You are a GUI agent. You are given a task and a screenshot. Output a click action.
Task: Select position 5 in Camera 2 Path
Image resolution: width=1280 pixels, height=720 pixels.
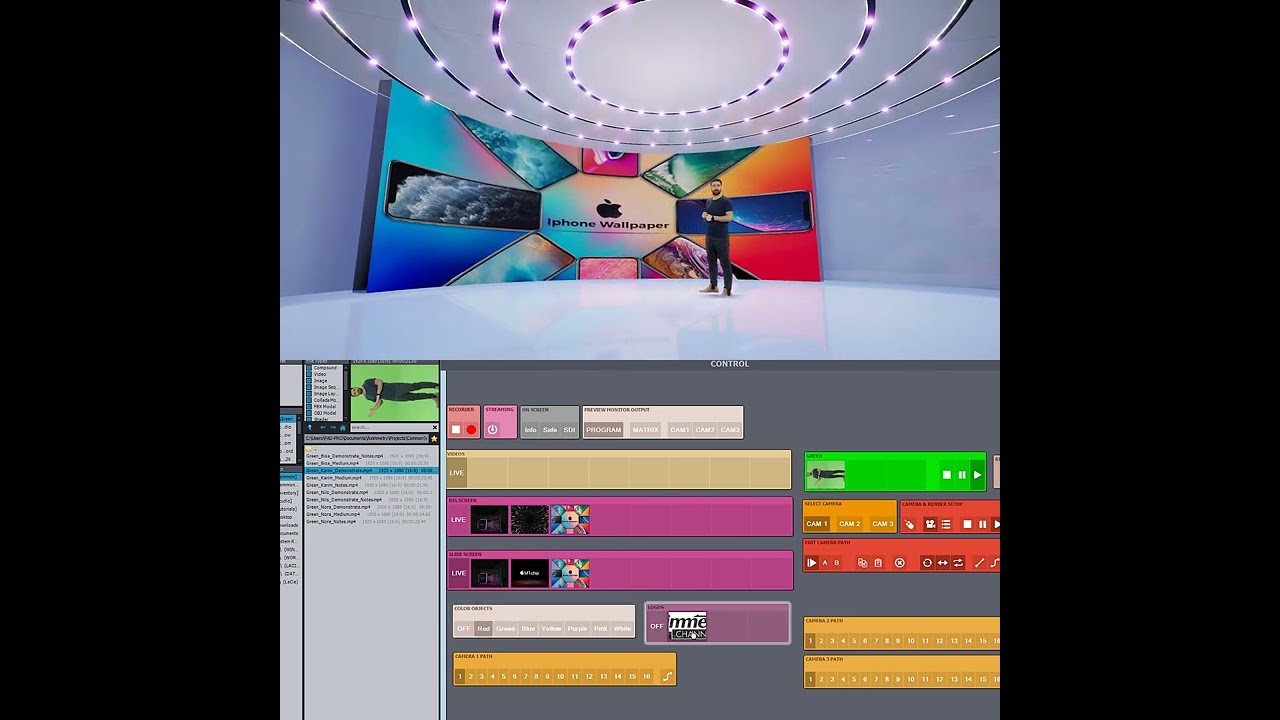pos(854,641)
